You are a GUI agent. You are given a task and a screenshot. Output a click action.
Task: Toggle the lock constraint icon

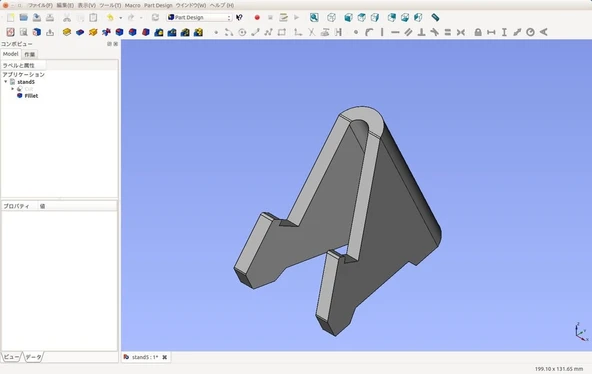(x=478, y=32)
